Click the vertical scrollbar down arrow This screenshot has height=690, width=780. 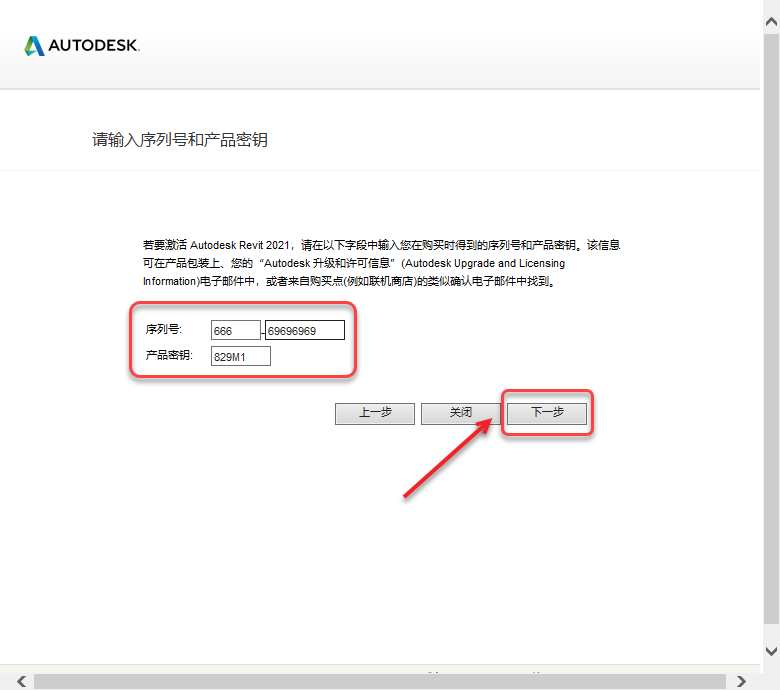772,651
